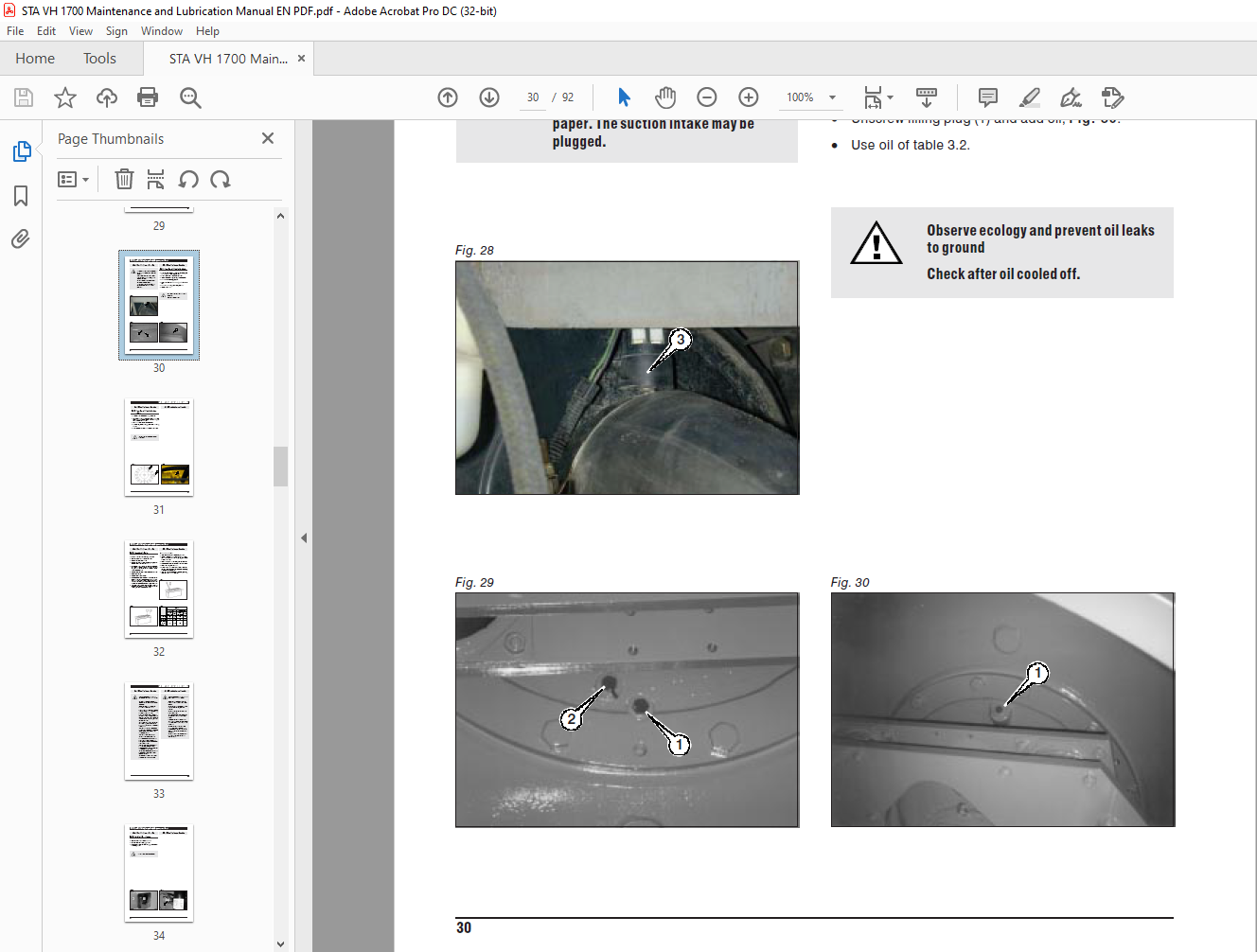
Task: Close the Page Thumbnails panel
Action: coord(268,138)
